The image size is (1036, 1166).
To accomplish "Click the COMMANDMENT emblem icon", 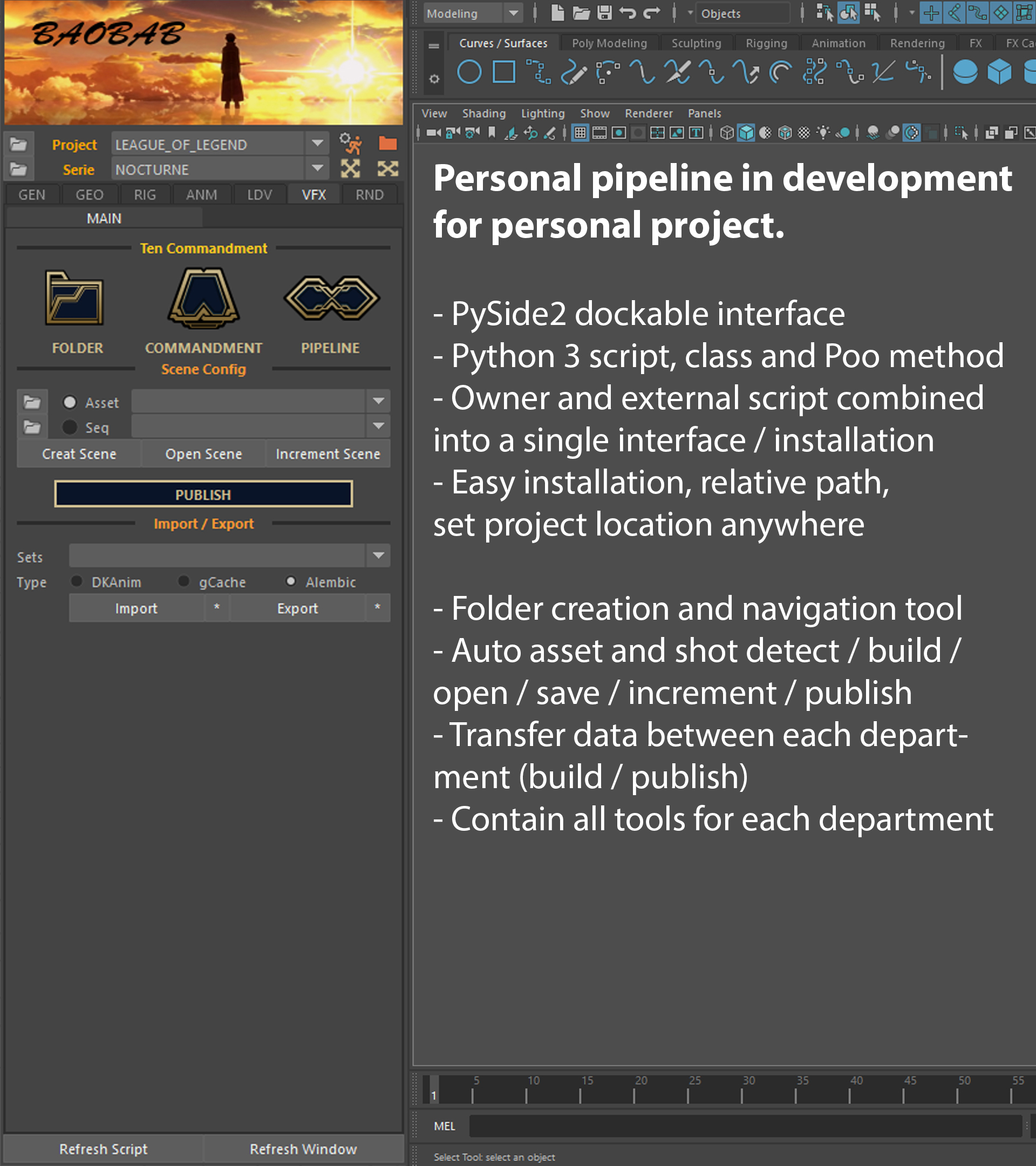I will tap(203, 299).
